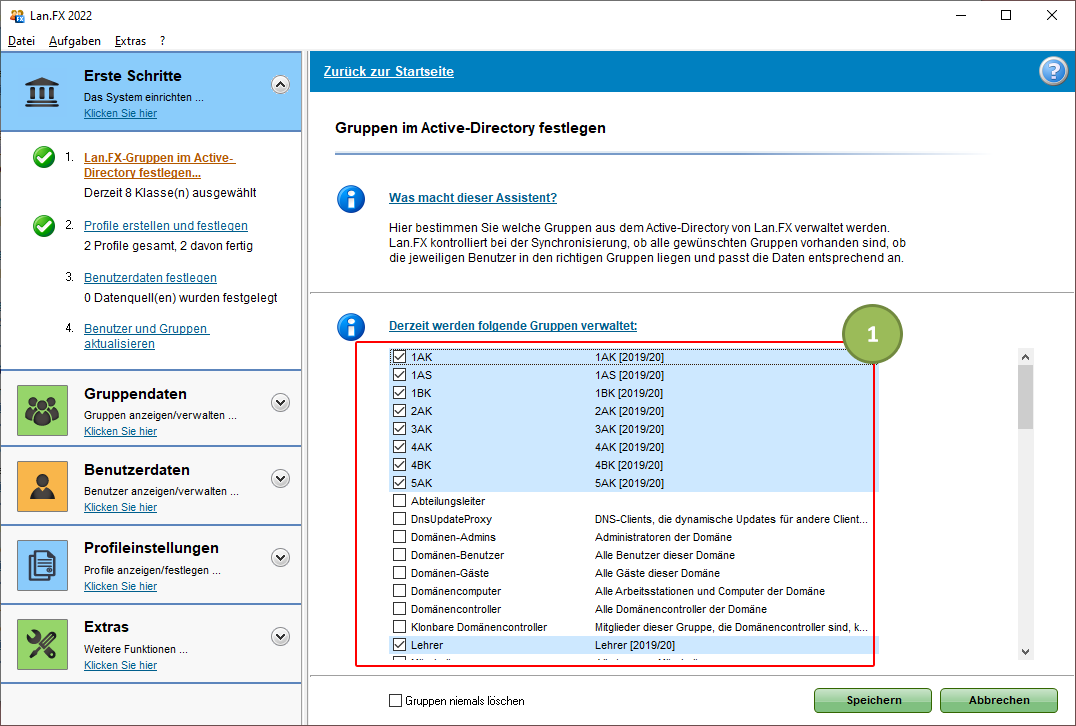Screen dimensions: 1076x726
Task: Uncheck the 2AK group checkbox
Action: pos(399,410)
